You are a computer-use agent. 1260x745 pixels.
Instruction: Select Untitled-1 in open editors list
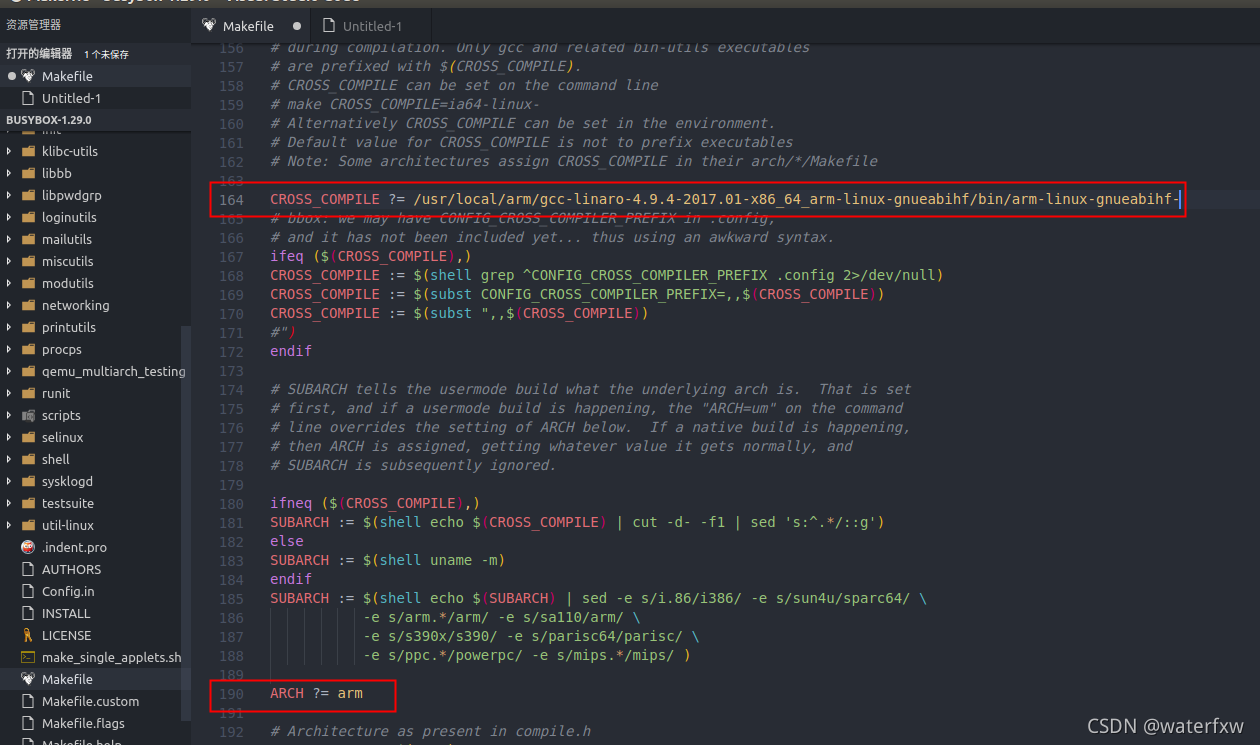coord(95,98)
